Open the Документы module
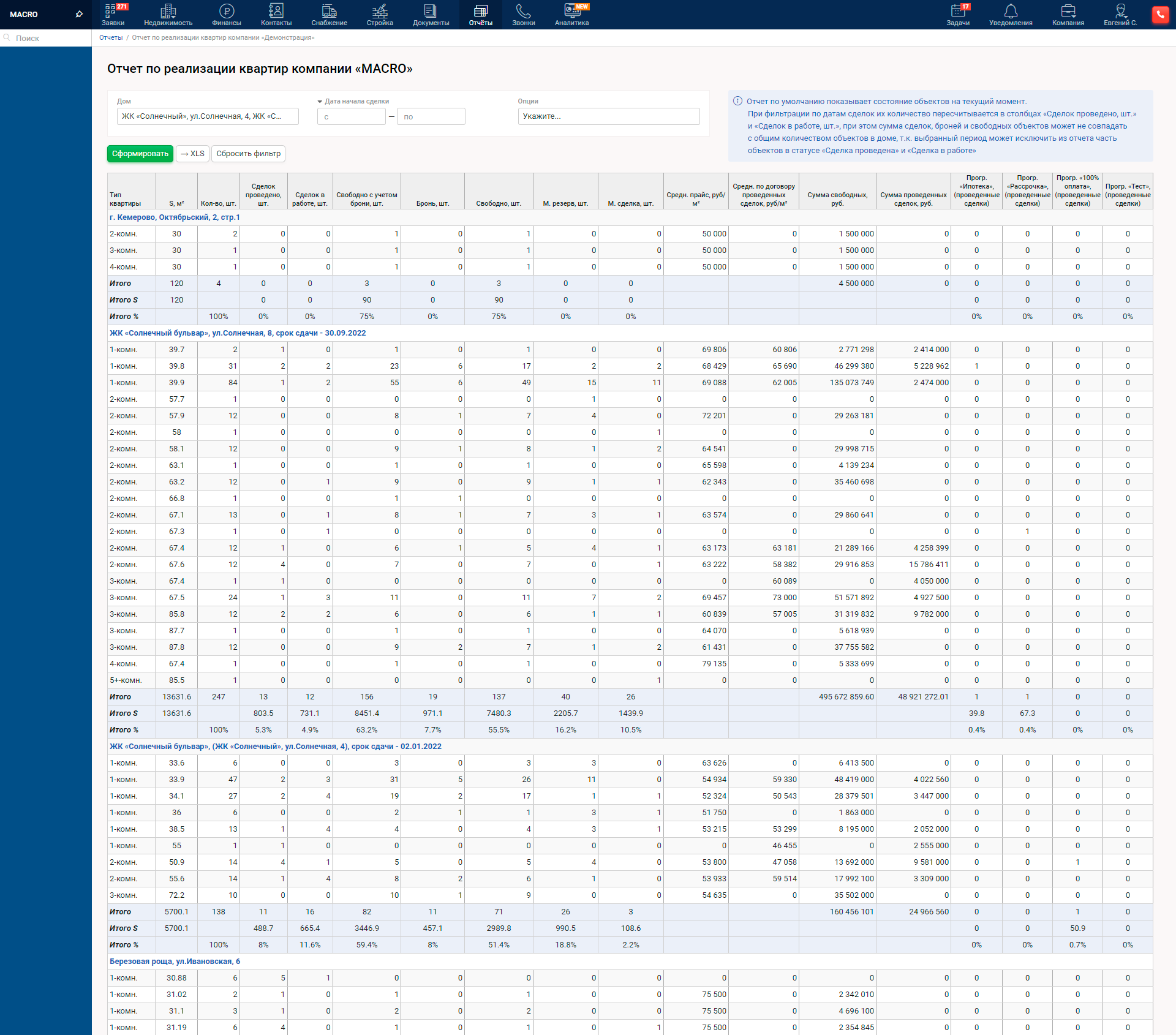The width and height of the screenshot is (1176, 1035). (x=431, y=15)
